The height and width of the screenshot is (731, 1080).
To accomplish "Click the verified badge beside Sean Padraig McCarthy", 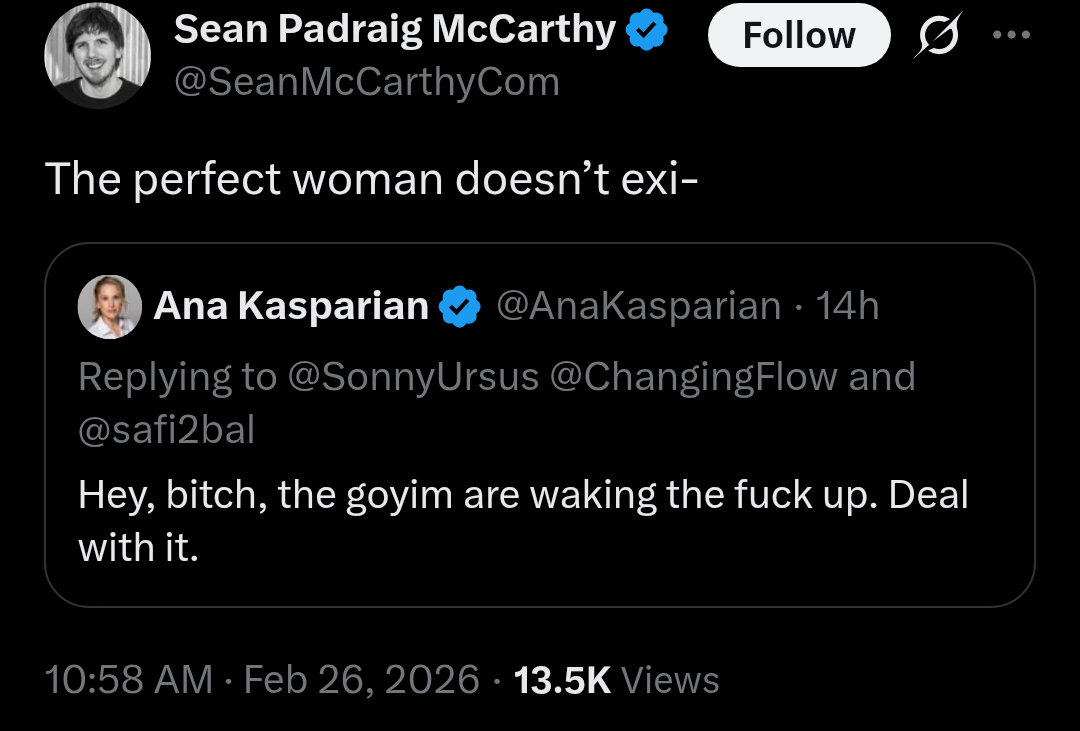I will (646, 32).
